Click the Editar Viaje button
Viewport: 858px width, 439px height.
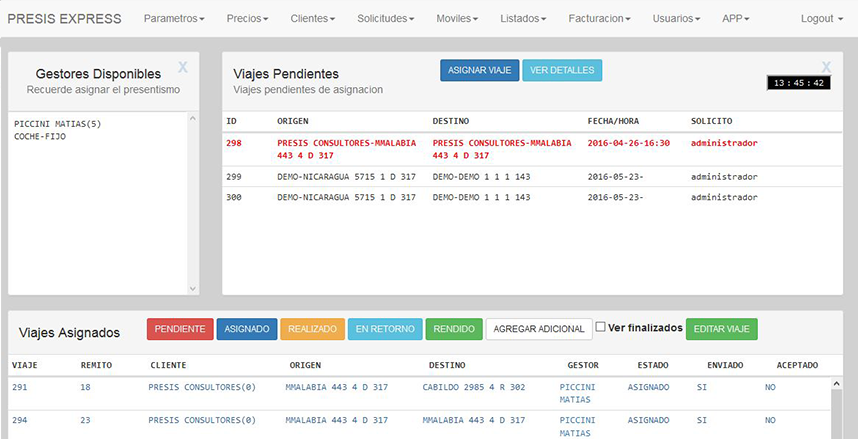pyautogui.click(x=721, y=329)
